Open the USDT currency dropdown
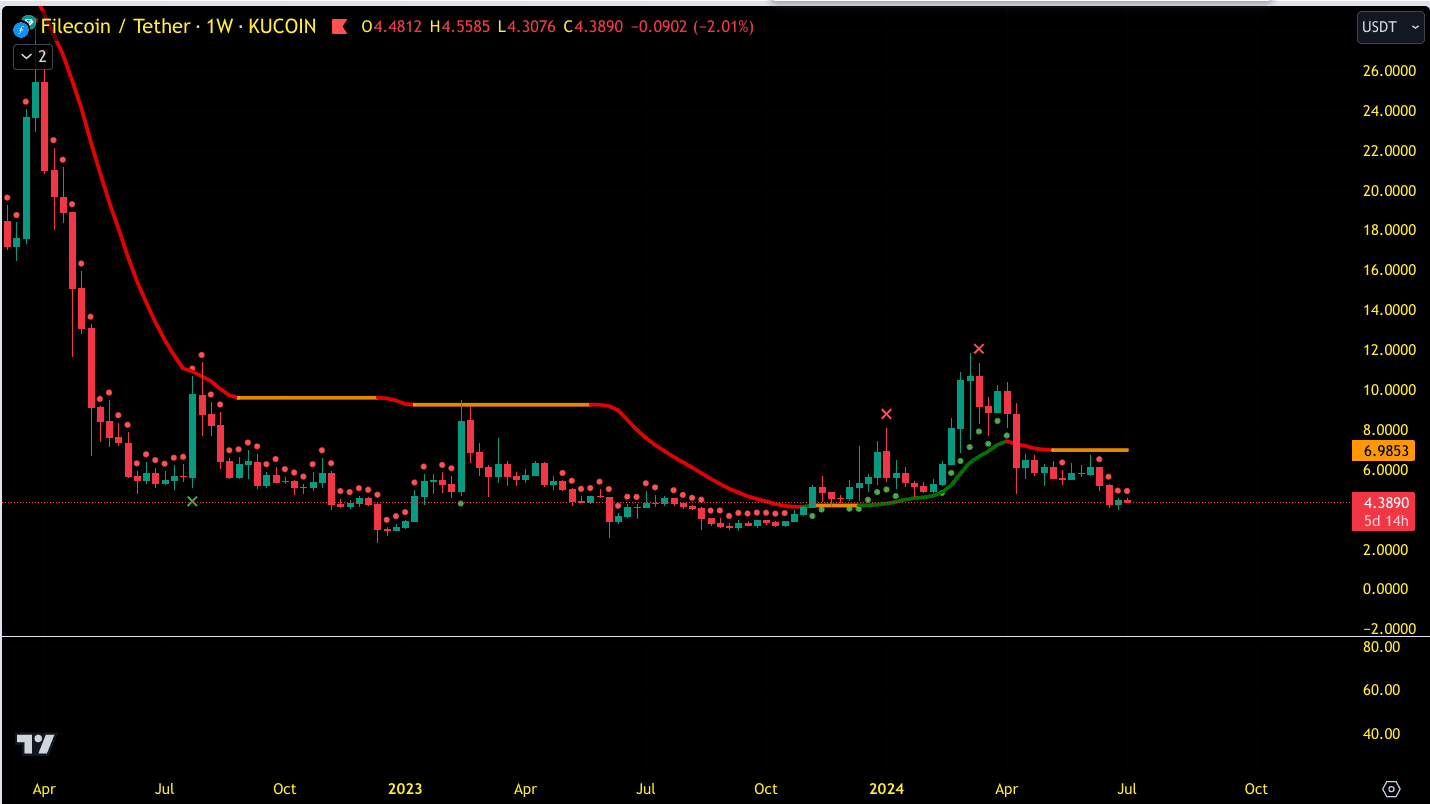1430x804 pixels. 1390,27
